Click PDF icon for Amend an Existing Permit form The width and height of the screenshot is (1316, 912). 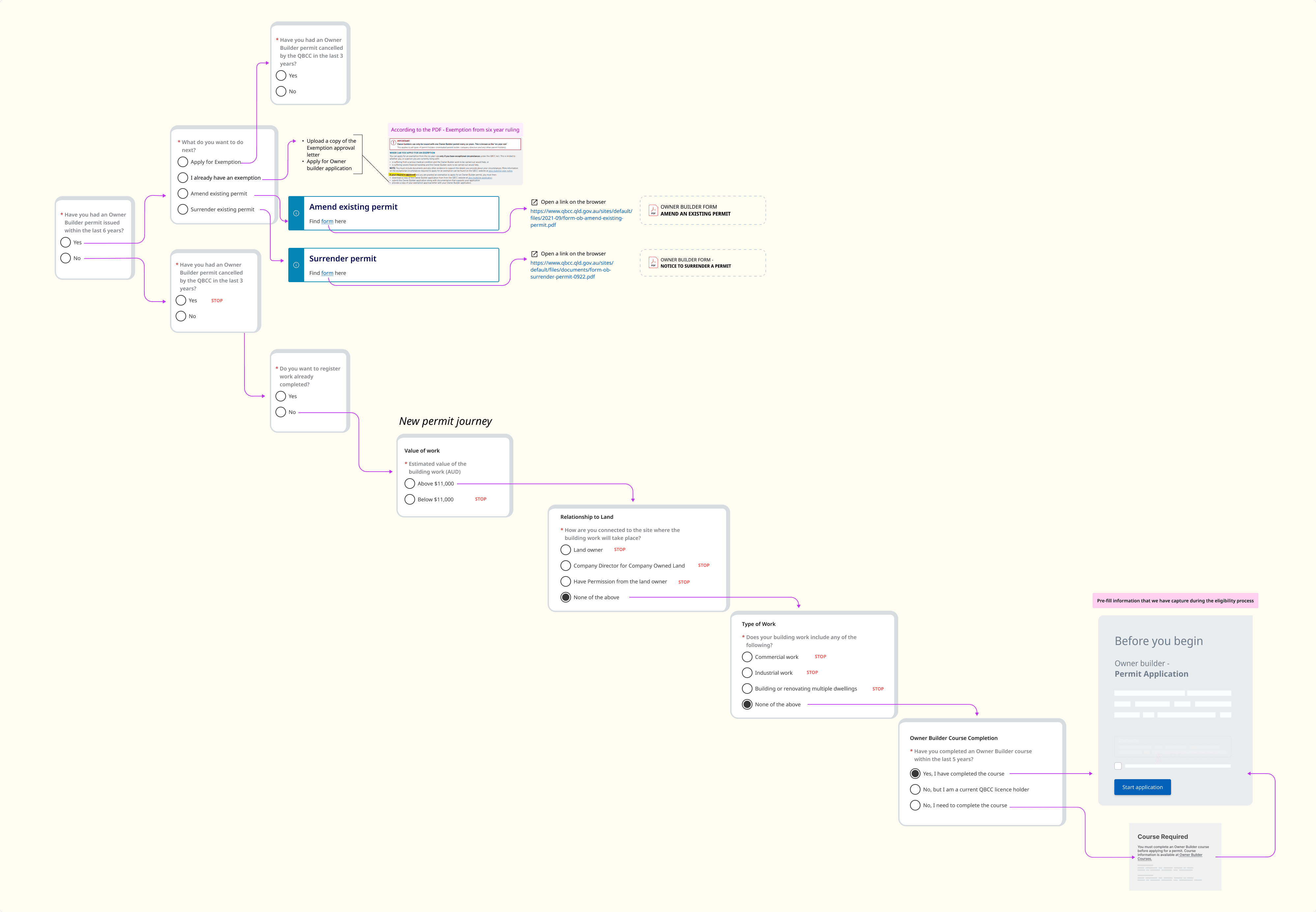pos(653,210)
